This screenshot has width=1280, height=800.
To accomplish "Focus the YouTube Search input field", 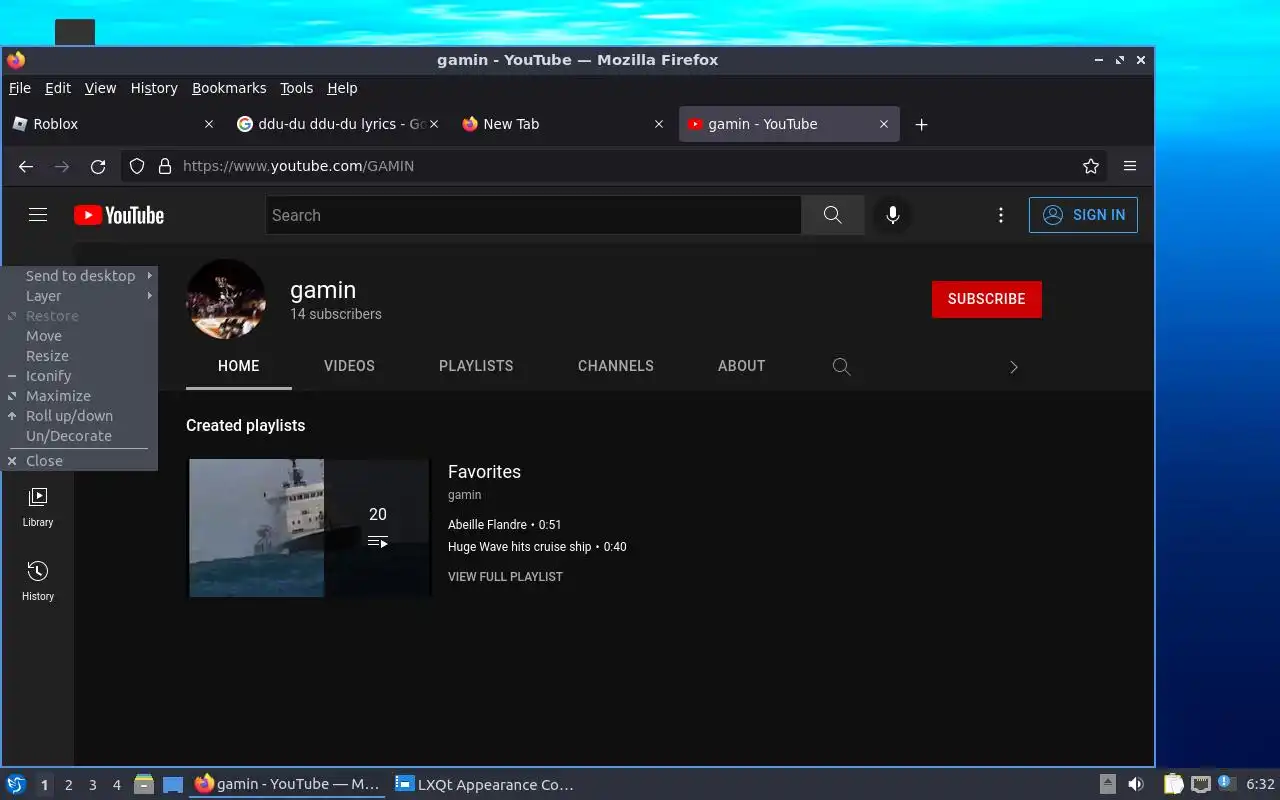I will click(x=533, y=215).
